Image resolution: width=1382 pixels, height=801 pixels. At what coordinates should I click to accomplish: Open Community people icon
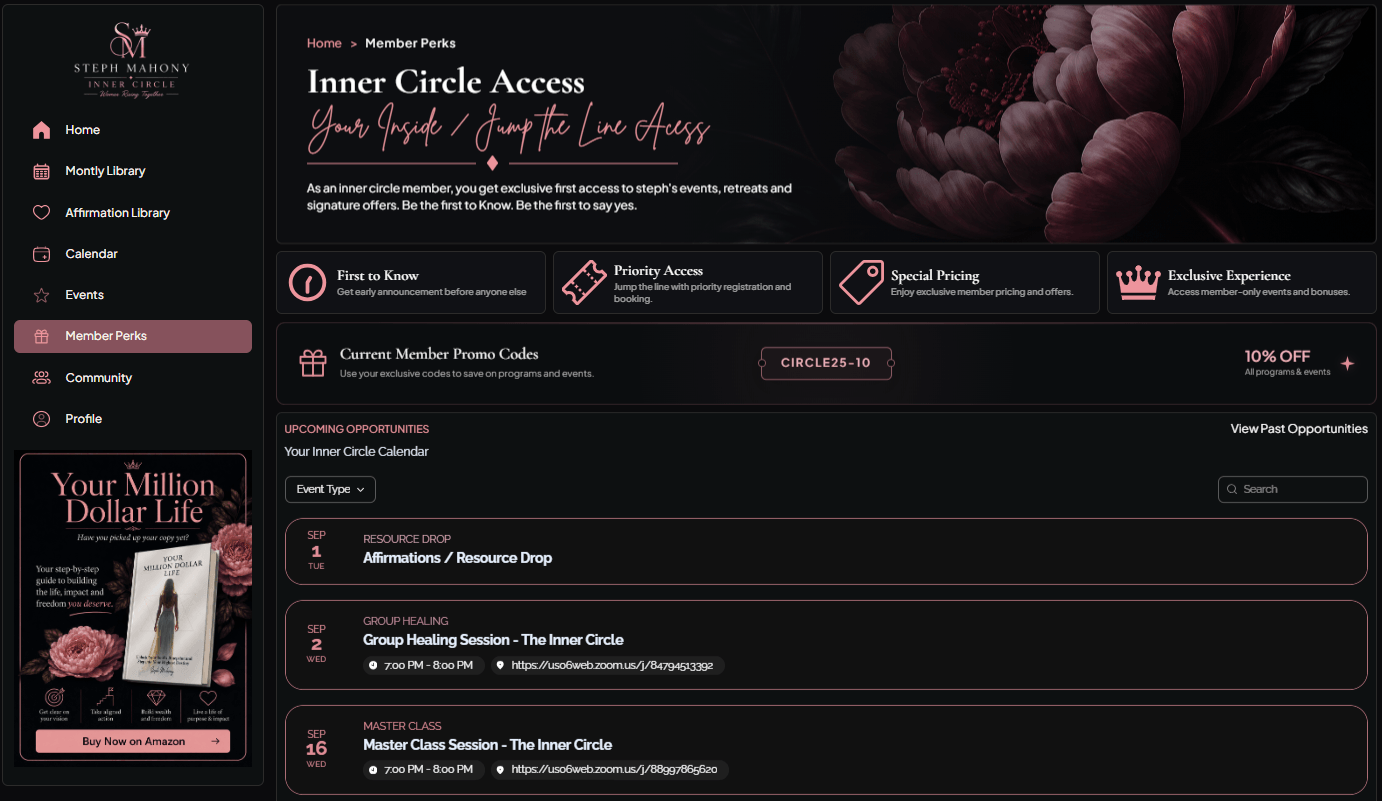click(x=41, y=378)
